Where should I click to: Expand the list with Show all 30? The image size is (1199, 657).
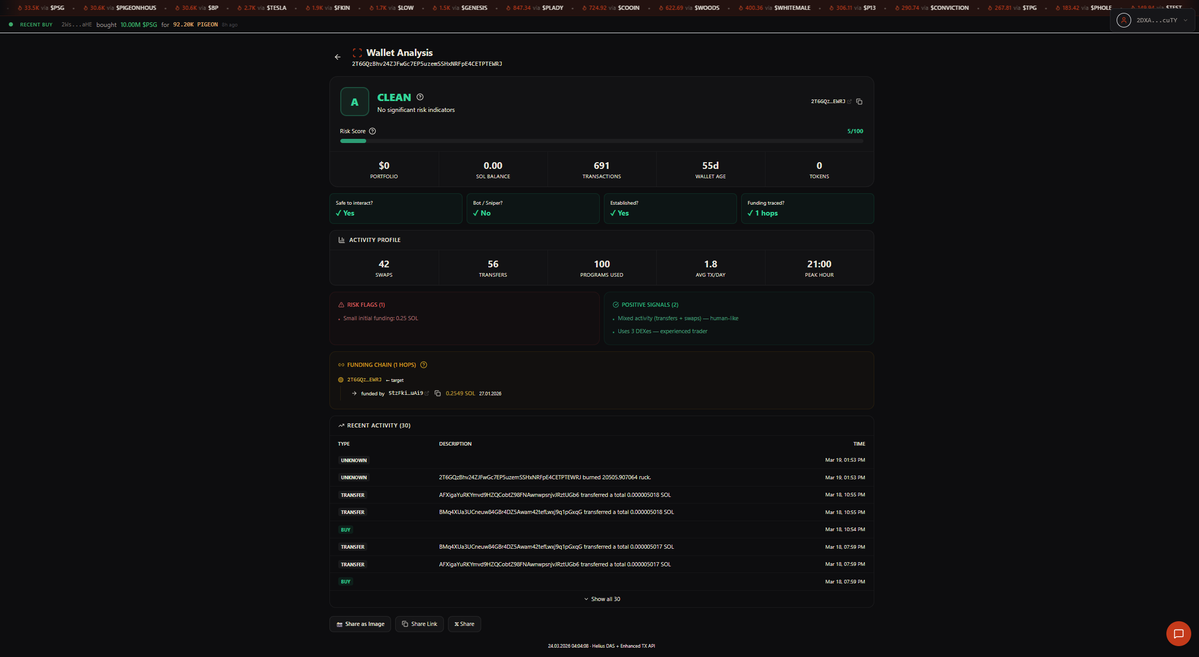[x=602, y=599]
